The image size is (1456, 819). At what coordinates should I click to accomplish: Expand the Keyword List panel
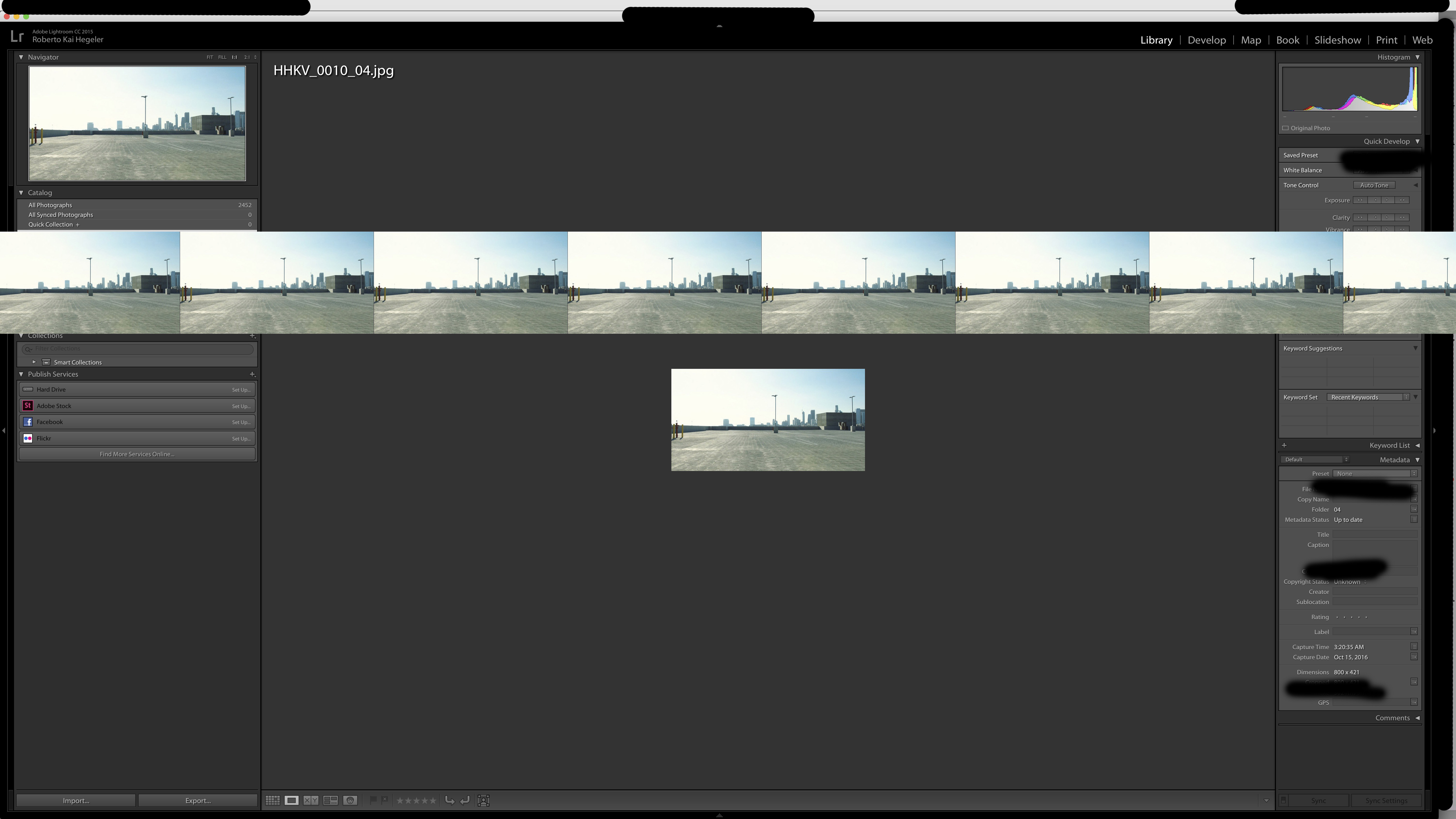1418,445
